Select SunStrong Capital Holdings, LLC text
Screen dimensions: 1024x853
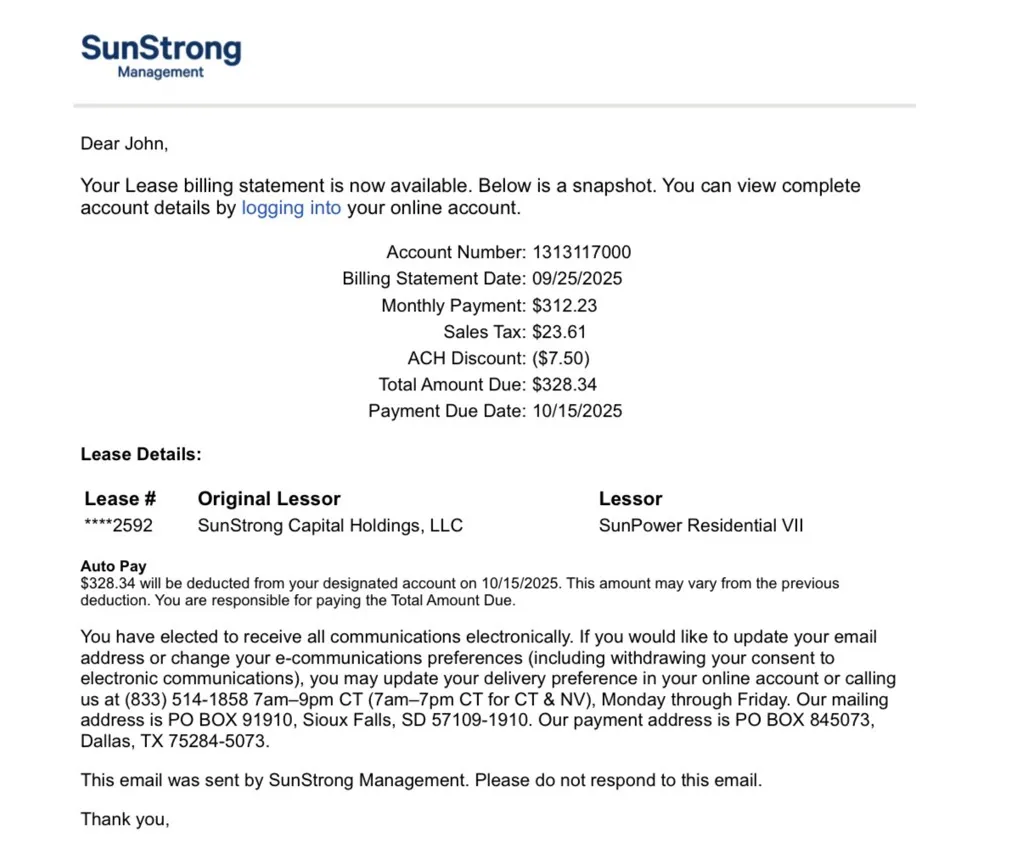click(x=330, y=526)
